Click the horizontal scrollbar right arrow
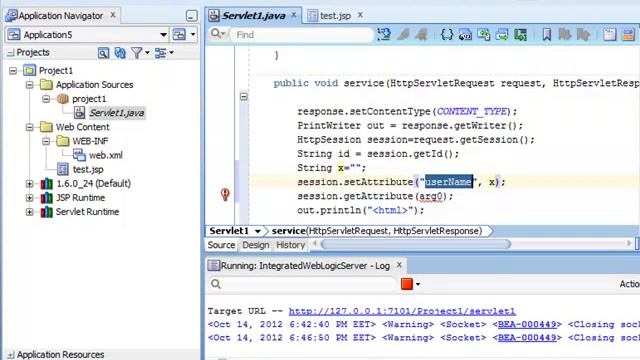This screenshot has height=360, width=640. (x=629, y=244)
